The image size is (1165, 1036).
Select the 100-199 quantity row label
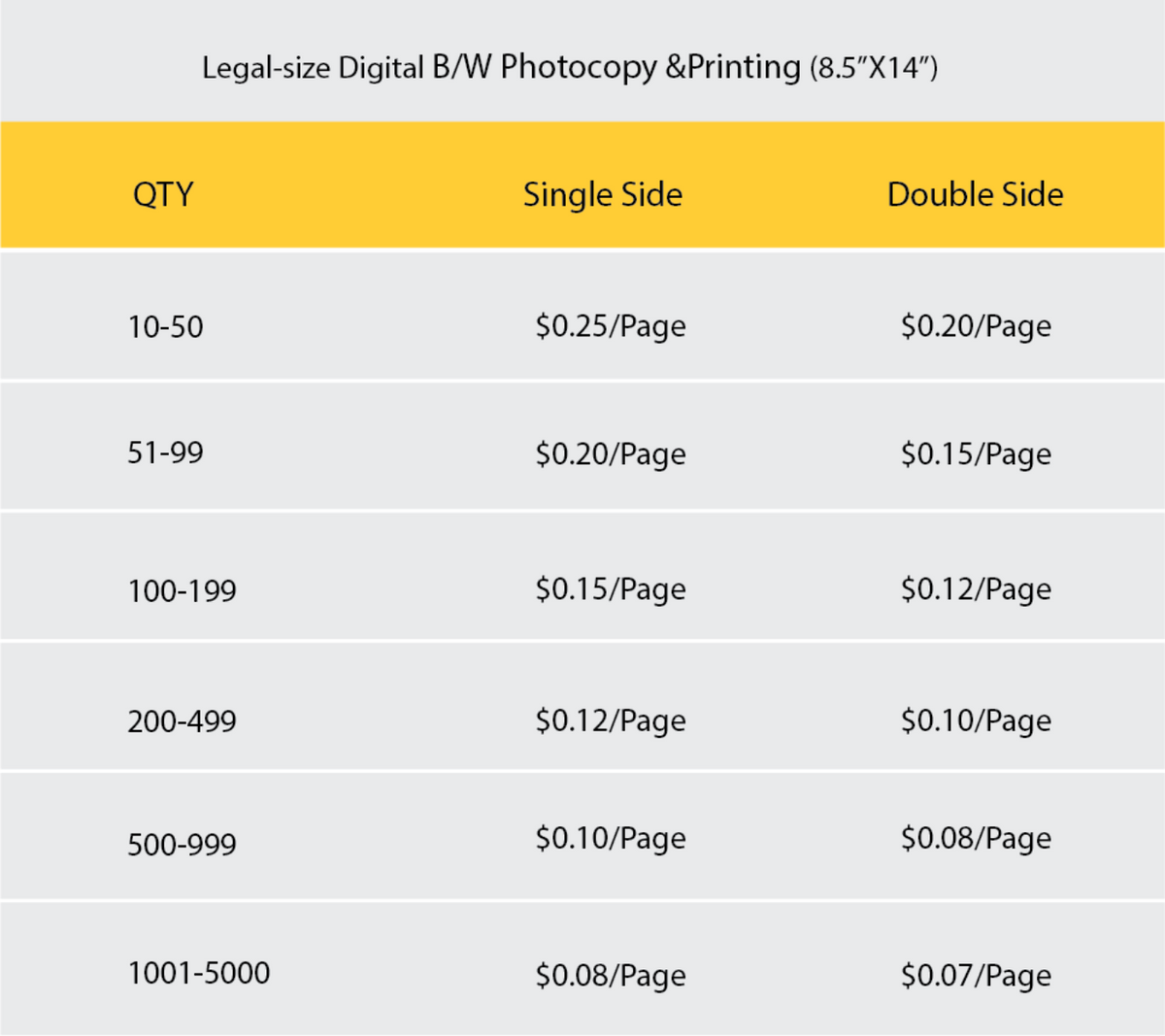[182, 590]
